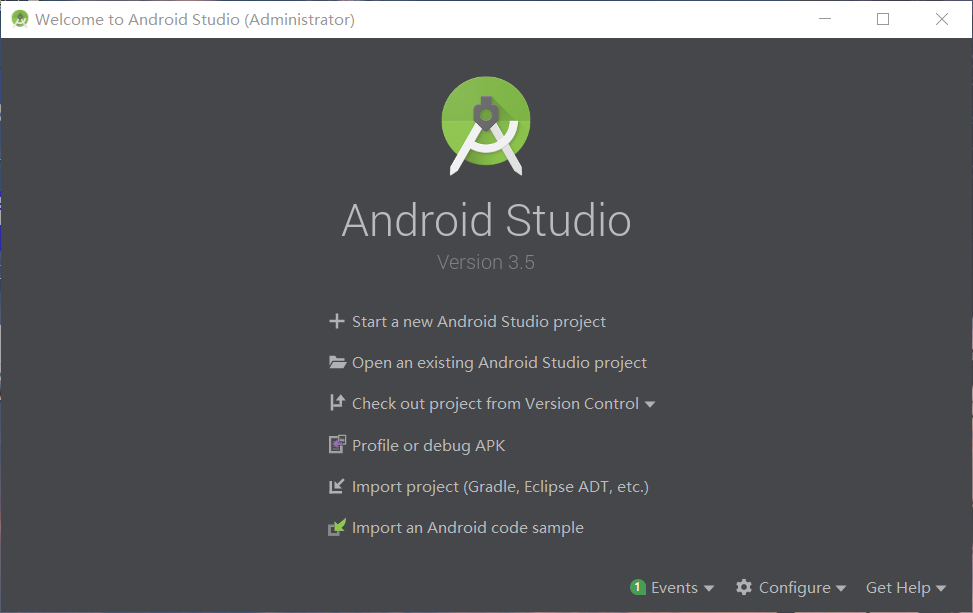
Task: Open an existing Android Studio project
Action: coord(499,362)
